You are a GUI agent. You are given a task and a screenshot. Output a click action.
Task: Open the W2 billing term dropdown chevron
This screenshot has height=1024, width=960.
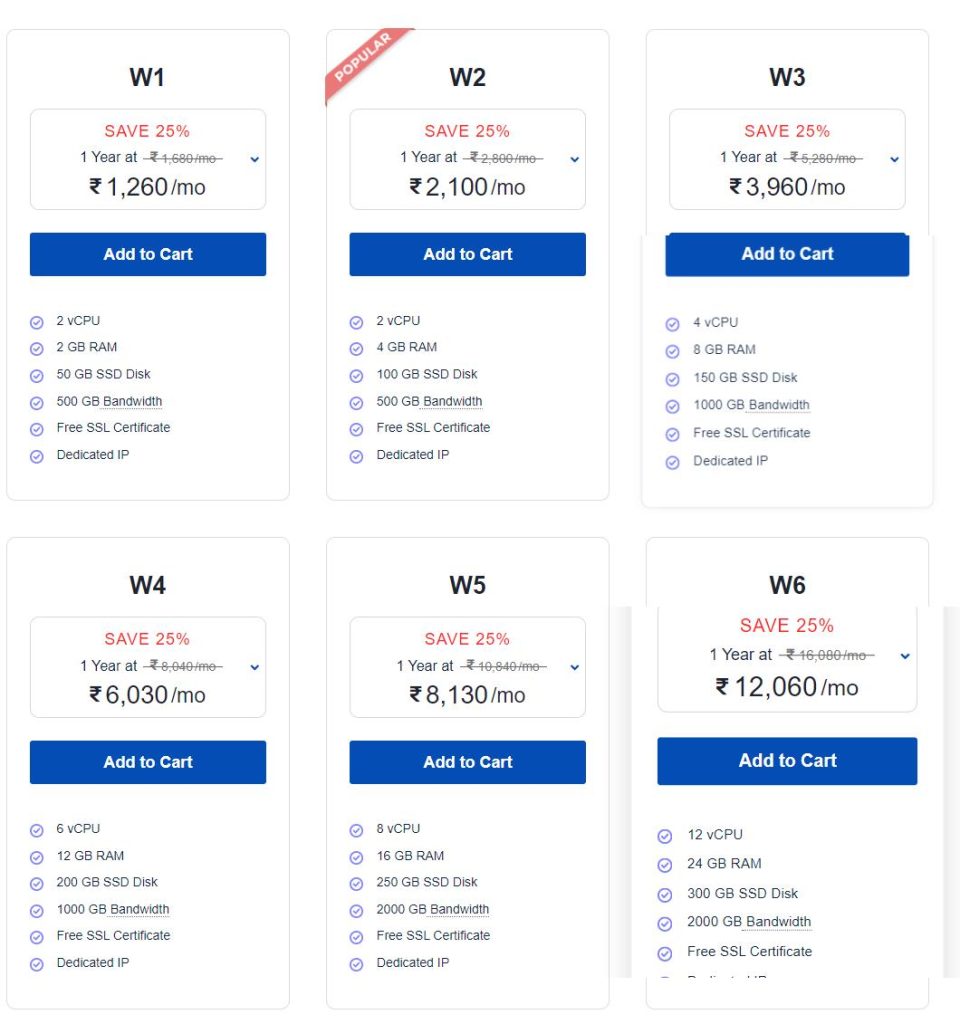pyautogui.click(x=575, y=159)
